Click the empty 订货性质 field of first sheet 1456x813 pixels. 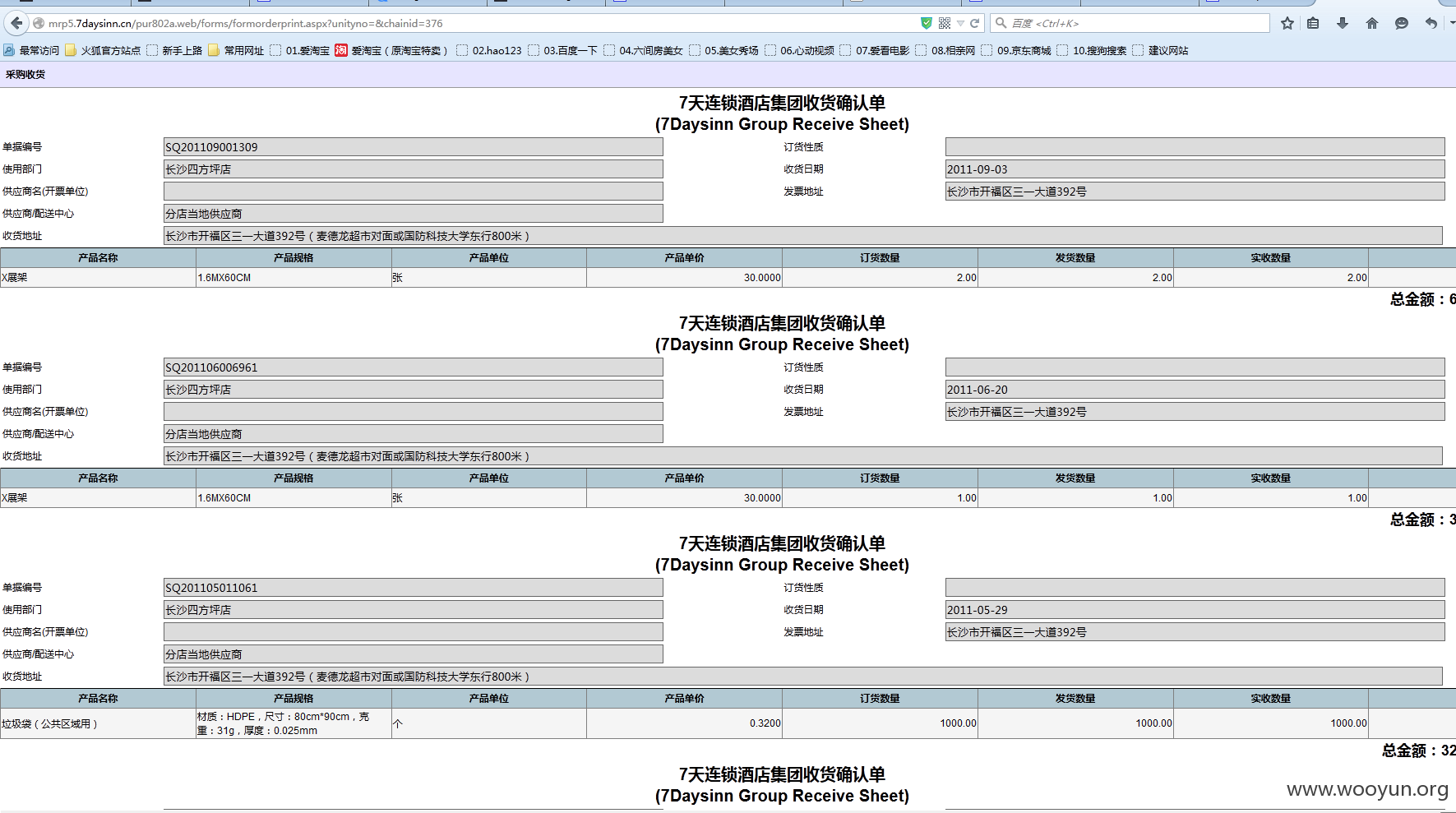1195,147
